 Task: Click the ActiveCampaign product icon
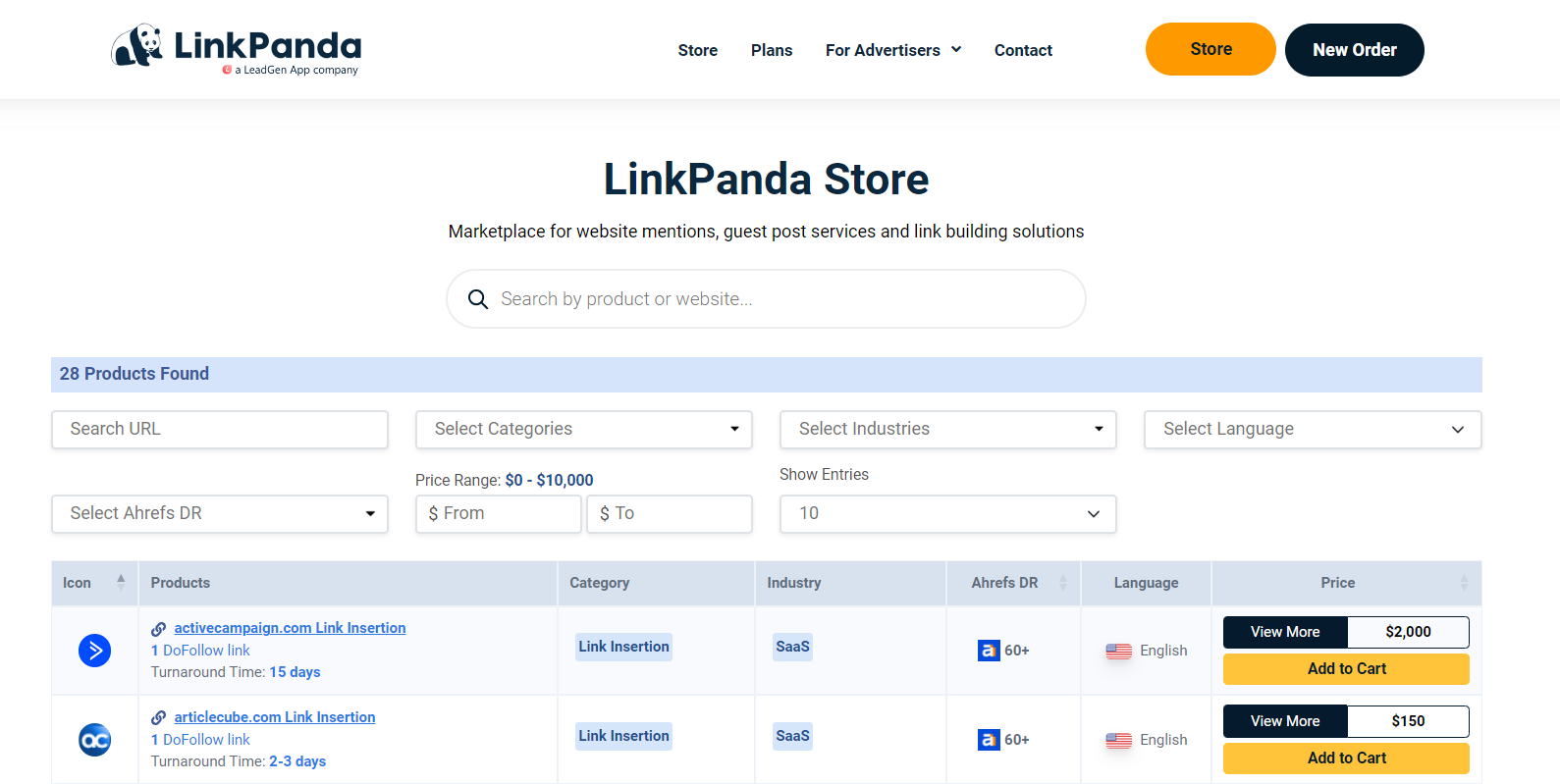(x=94, y=651)
